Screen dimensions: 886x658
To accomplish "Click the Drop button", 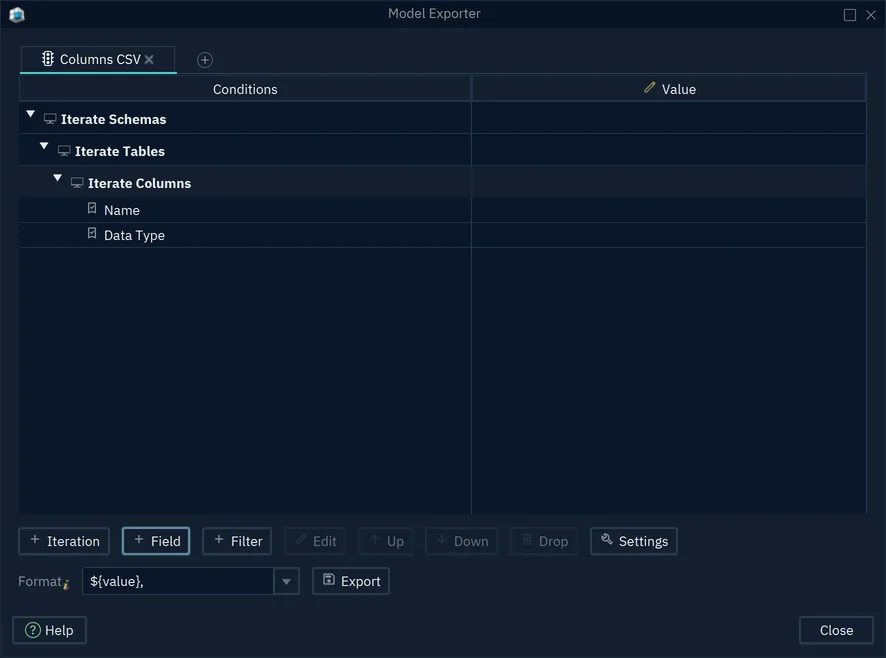I will pos(544,541).
